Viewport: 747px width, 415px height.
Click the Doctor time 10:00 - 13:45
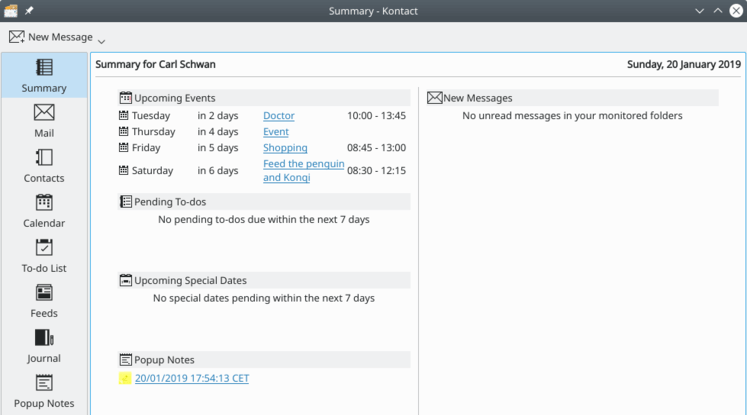click(376, 115)
